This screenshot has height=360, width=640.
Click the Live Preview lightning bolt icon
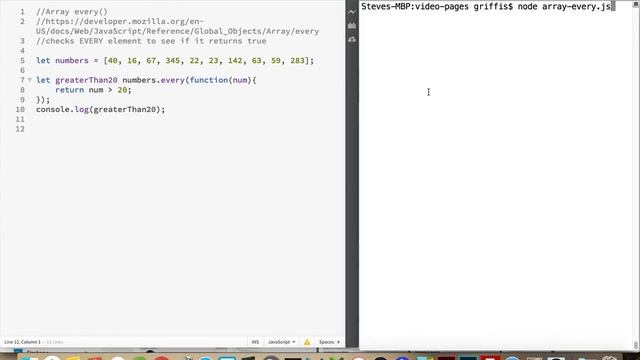[x=352, y=12]
